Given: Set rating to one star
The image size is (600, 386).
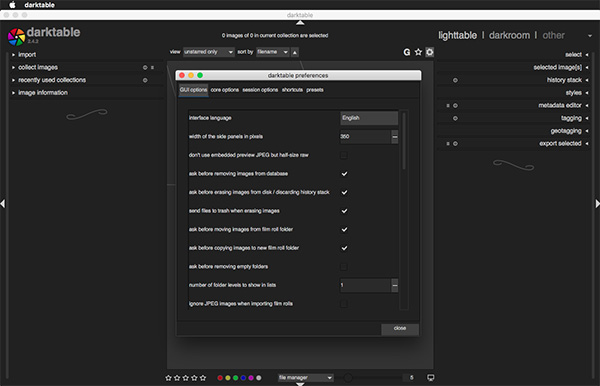Looking at the screenshot, I should pyautogui.click(x=168, y=378).
